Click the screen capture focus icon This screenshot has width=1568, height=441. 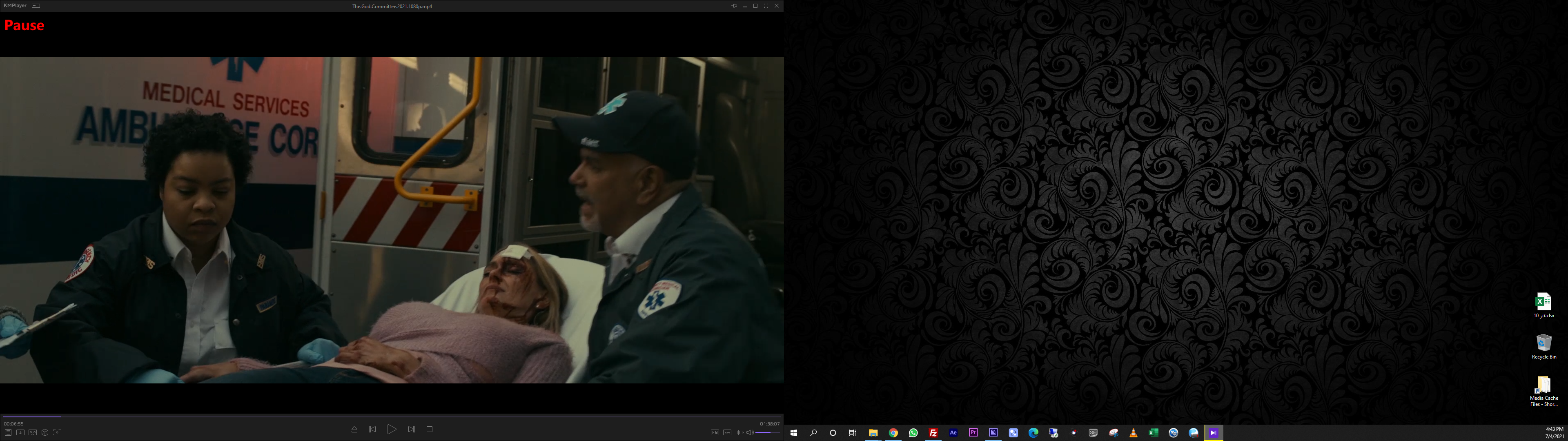[x=57, y=432]
